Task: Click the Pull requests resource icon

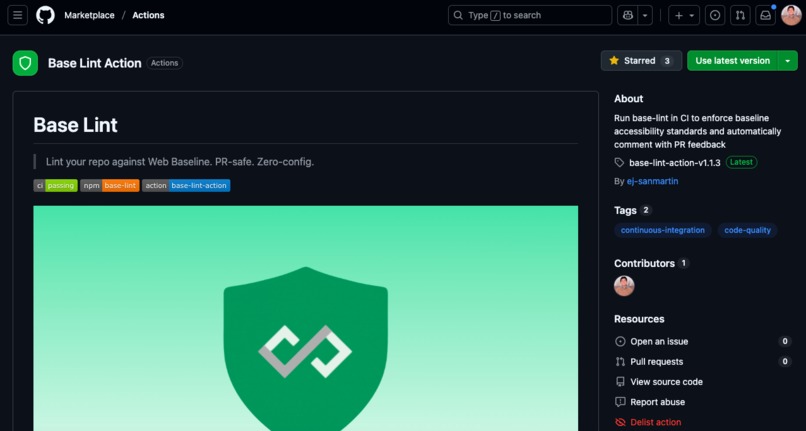Action: (x=620, y=362)
